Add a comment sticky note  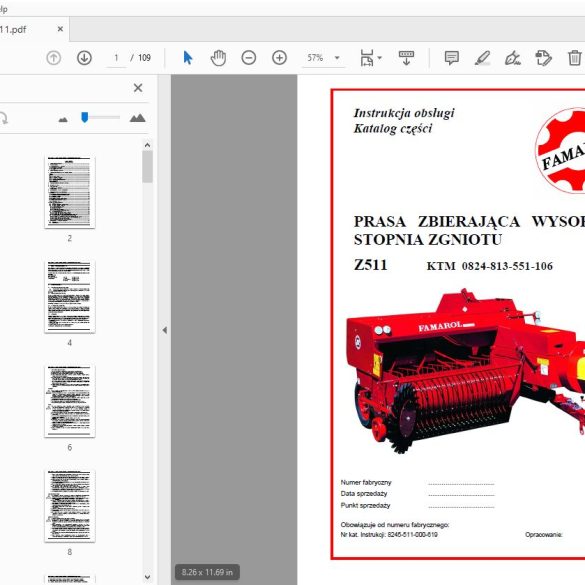(452, 58)
